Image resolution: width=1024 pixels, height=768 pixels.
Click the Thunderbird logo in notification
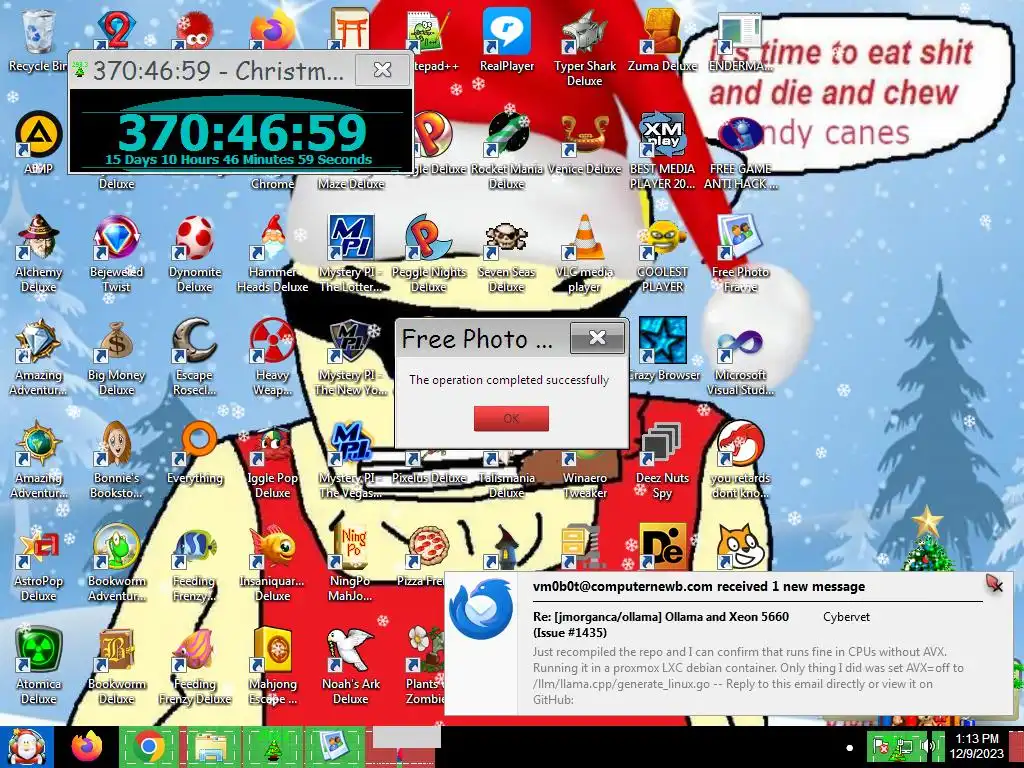(481, 609)
